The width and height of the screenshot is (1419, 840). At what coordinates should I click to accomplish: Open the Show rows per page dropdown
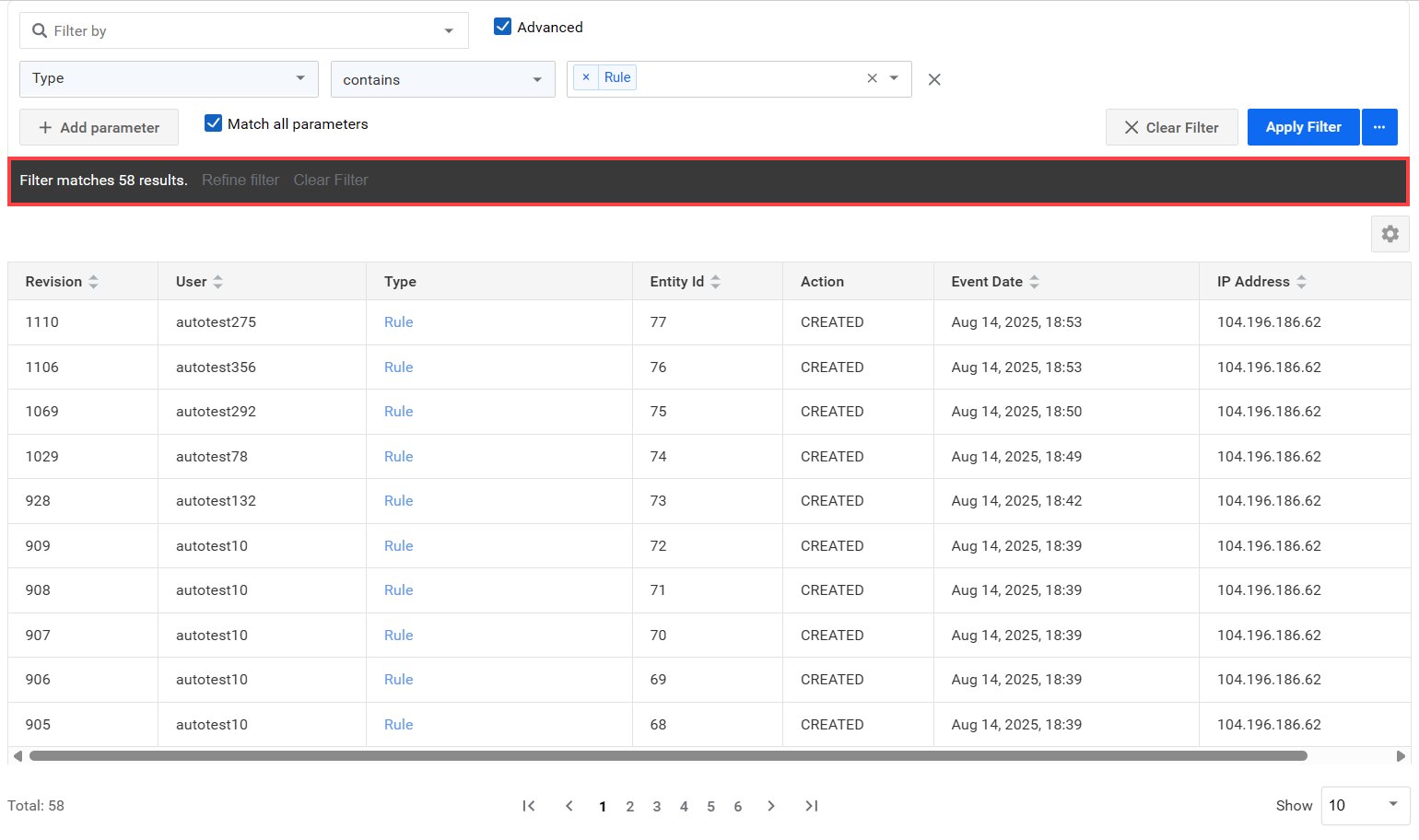[x=1366, y=806]
